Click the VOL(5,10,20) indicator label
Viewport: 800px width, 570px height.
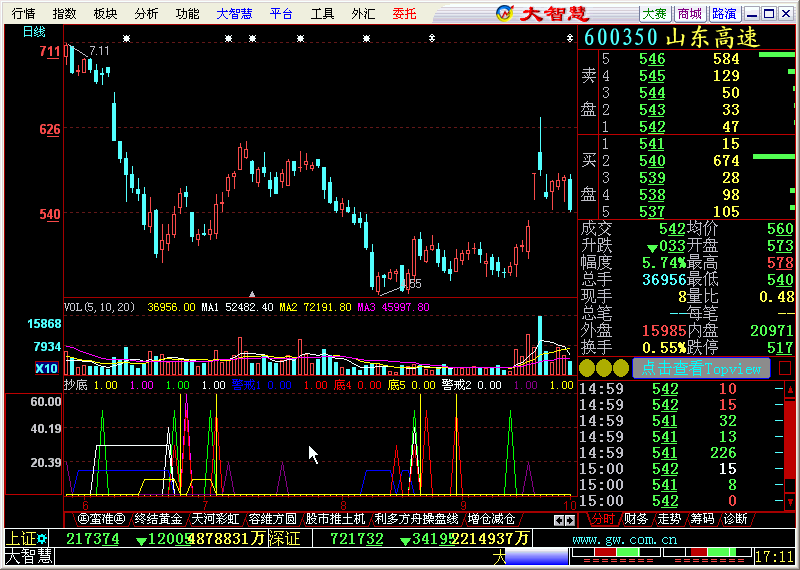pyautogui.click(x=99, y=307)
